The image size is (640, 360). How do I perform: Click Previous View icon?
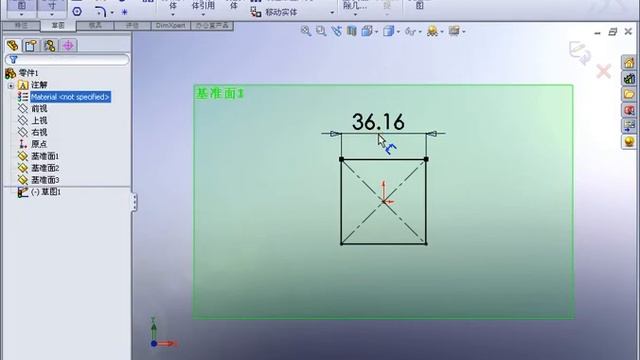(336, 31)
